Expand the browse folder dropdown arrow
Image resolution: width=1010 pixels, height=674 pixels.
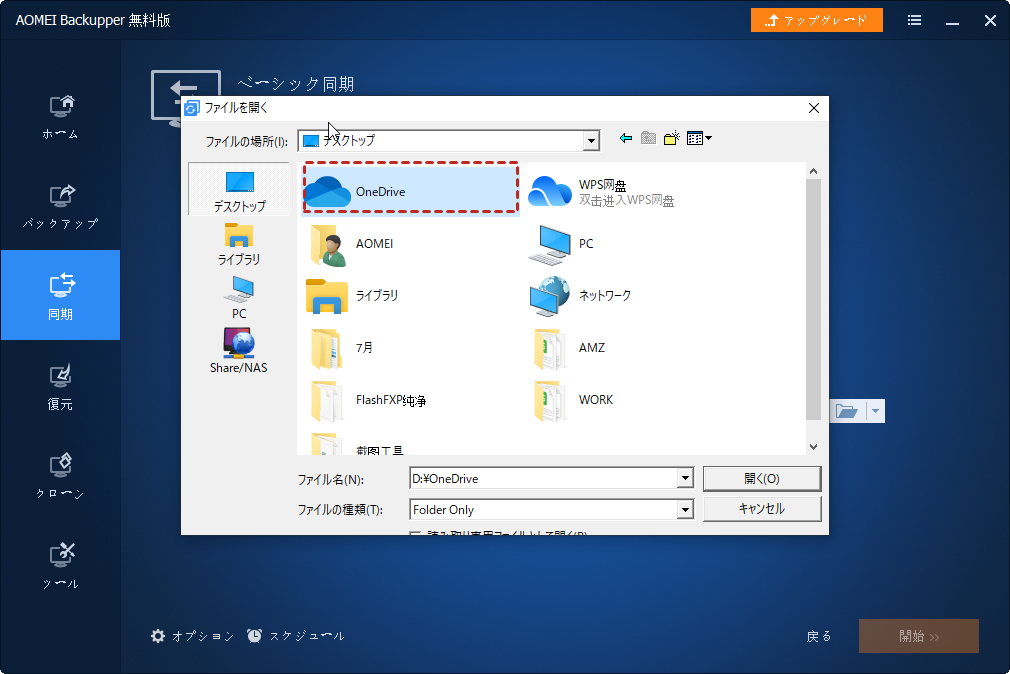click(875, 410)
